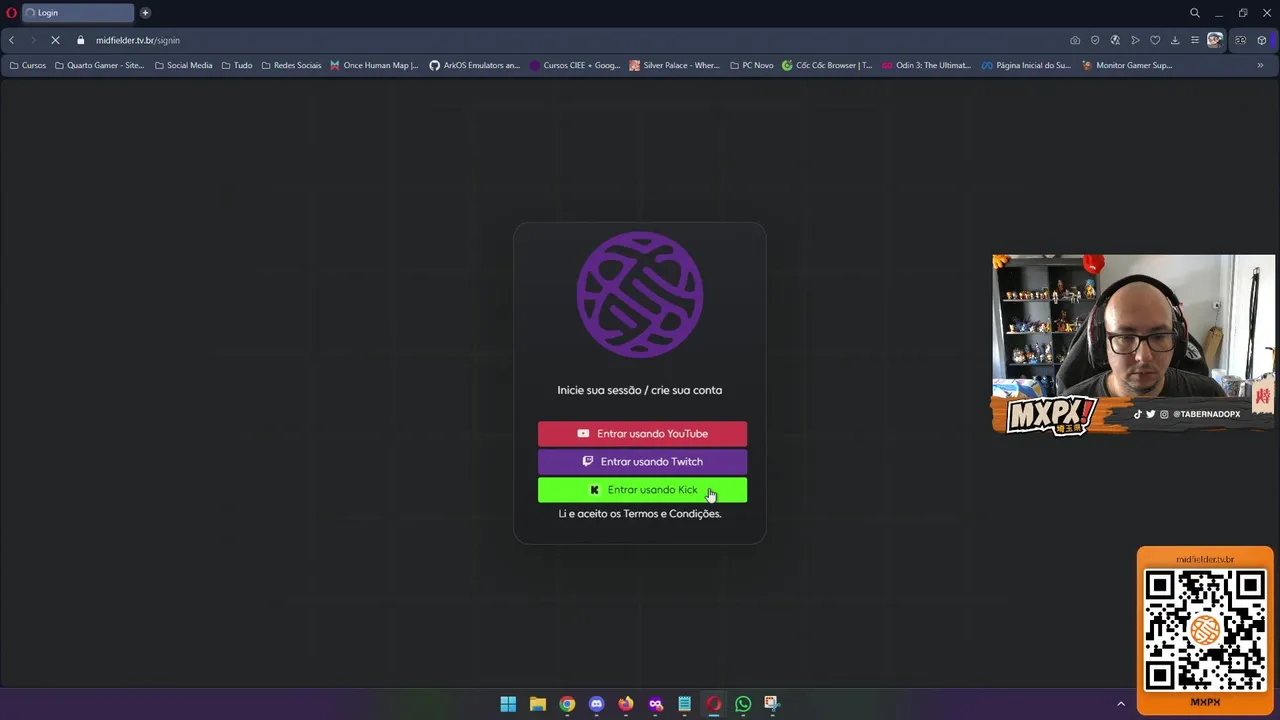Open the Termos e Condições link
This screenshot has width=1280, height=720.
click(x=672, y=513)
